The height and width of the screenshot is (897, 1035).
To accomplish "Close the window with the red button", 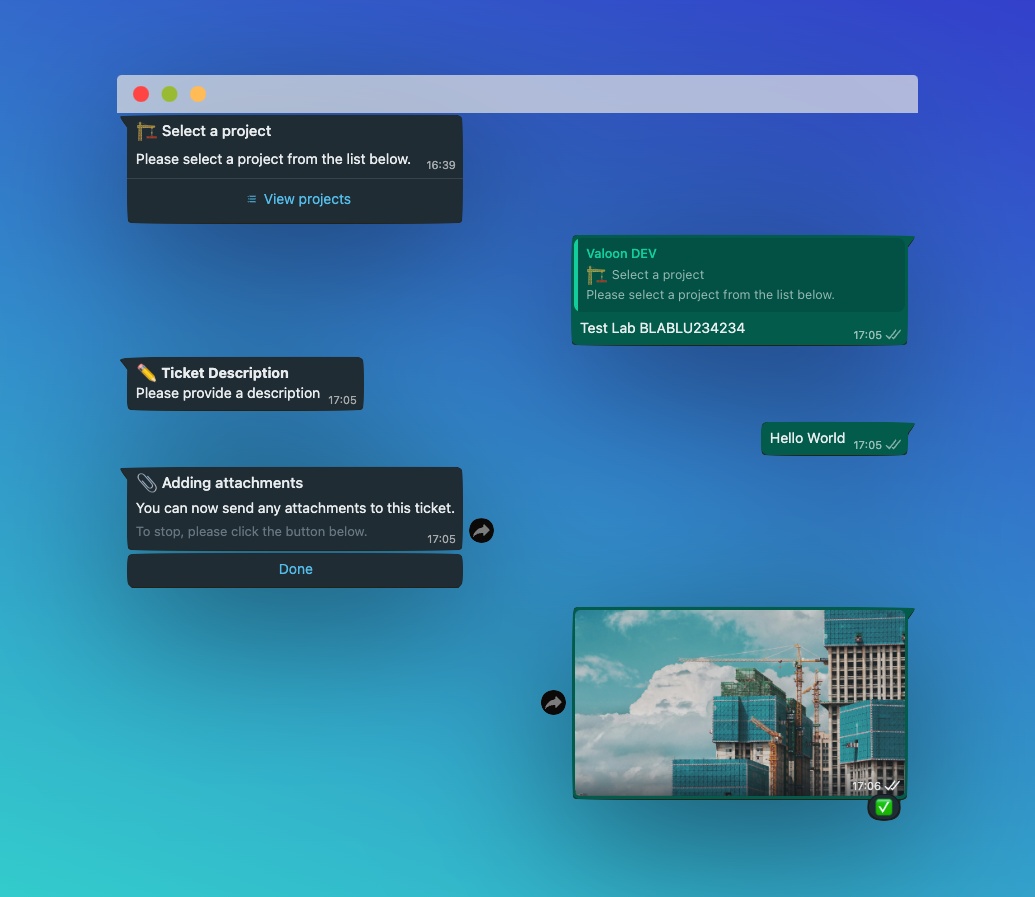I will [141, 94].
